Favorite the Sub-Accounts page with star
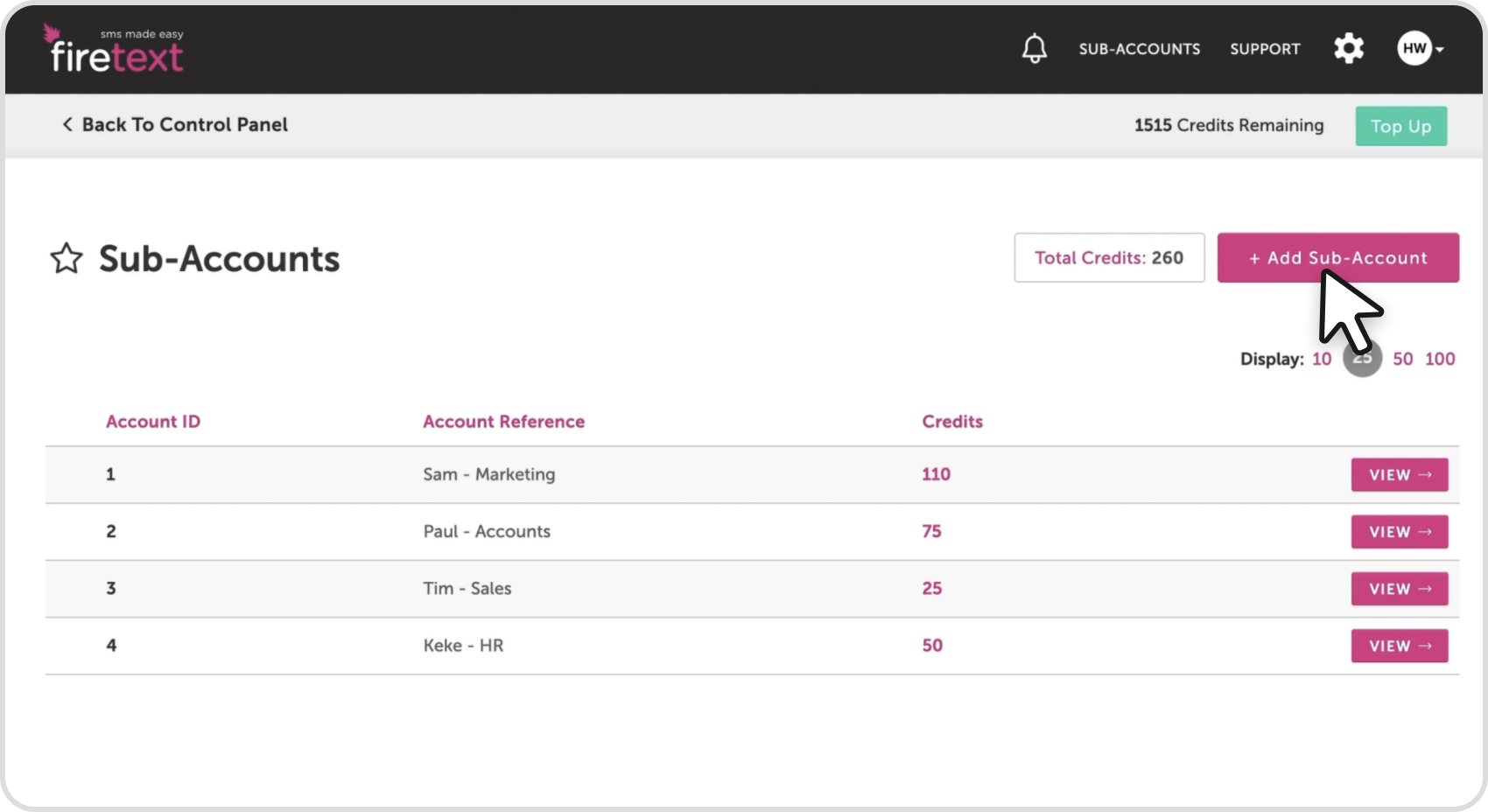 coord(67,259)
